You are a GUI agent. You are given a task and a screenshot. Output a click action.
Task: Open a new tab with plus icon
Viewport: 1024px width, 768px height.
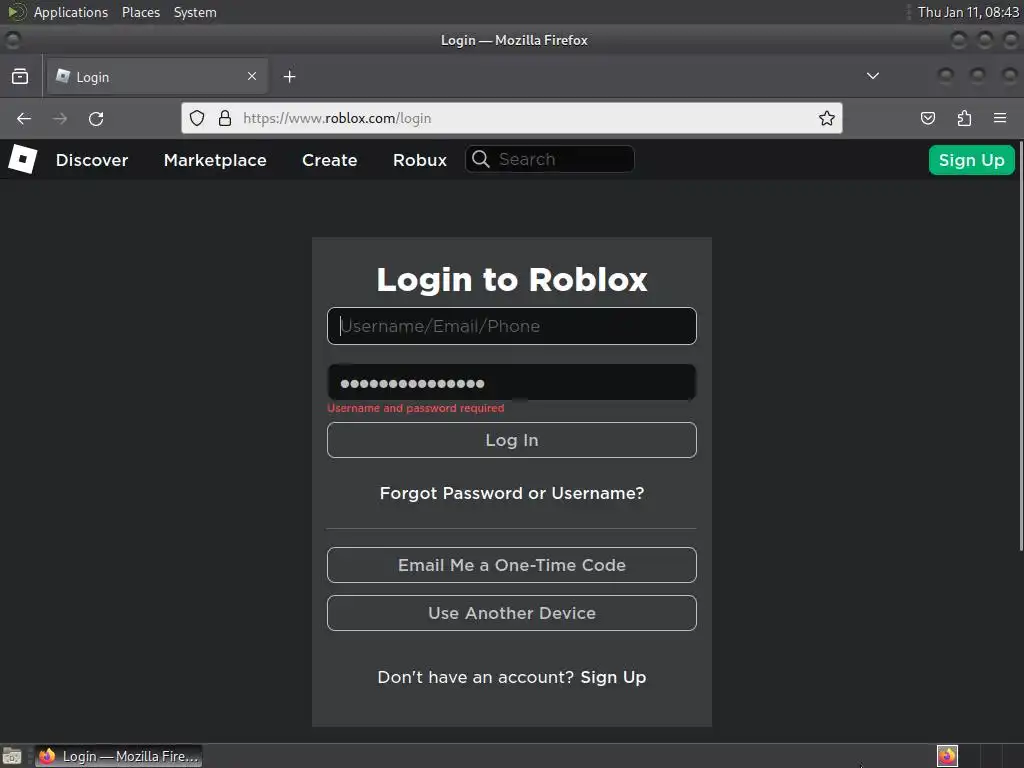289,76
